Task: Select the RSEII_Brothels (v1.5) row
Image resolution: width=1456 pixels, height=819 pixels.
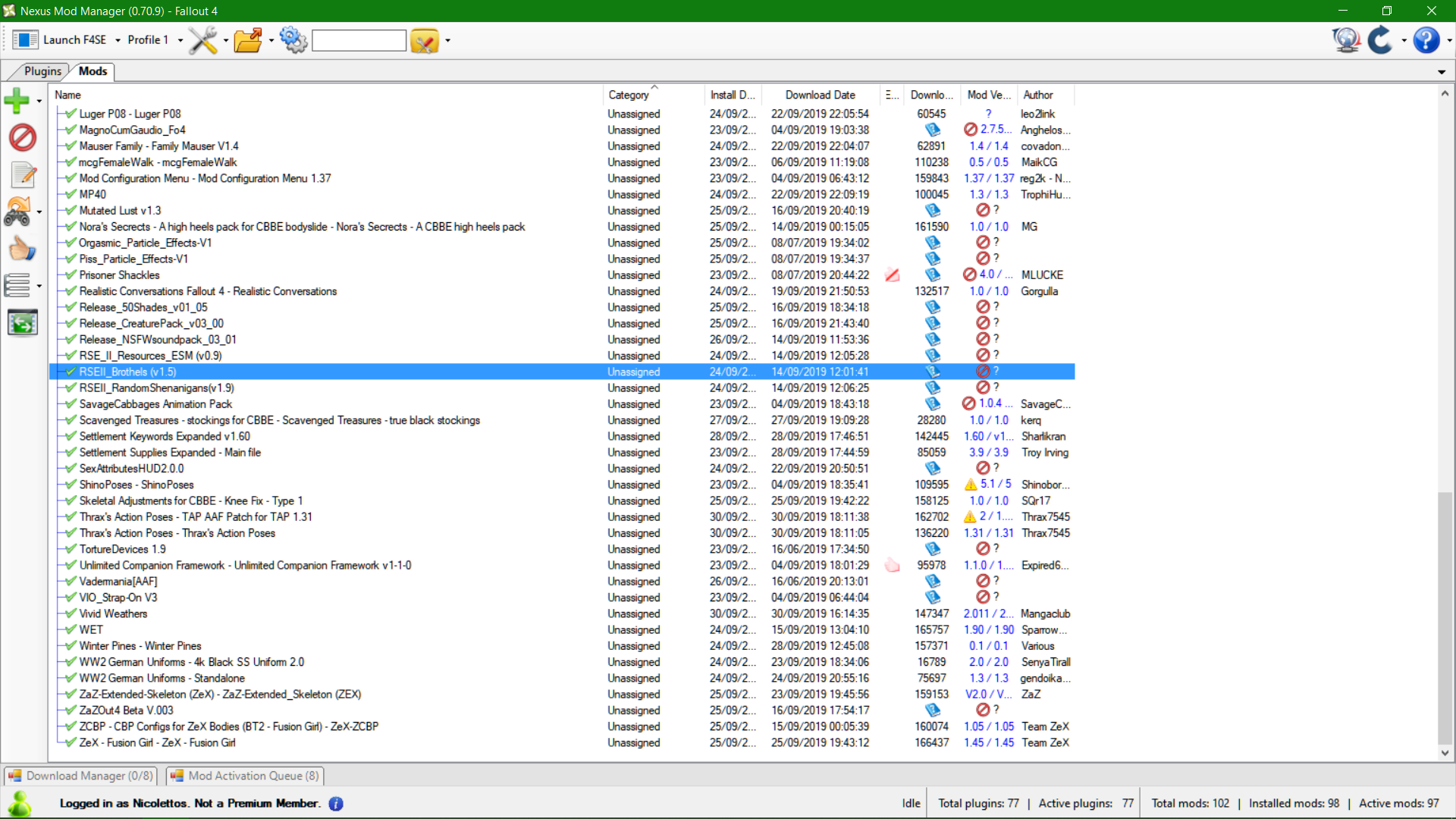Action: tap(562, 372)
